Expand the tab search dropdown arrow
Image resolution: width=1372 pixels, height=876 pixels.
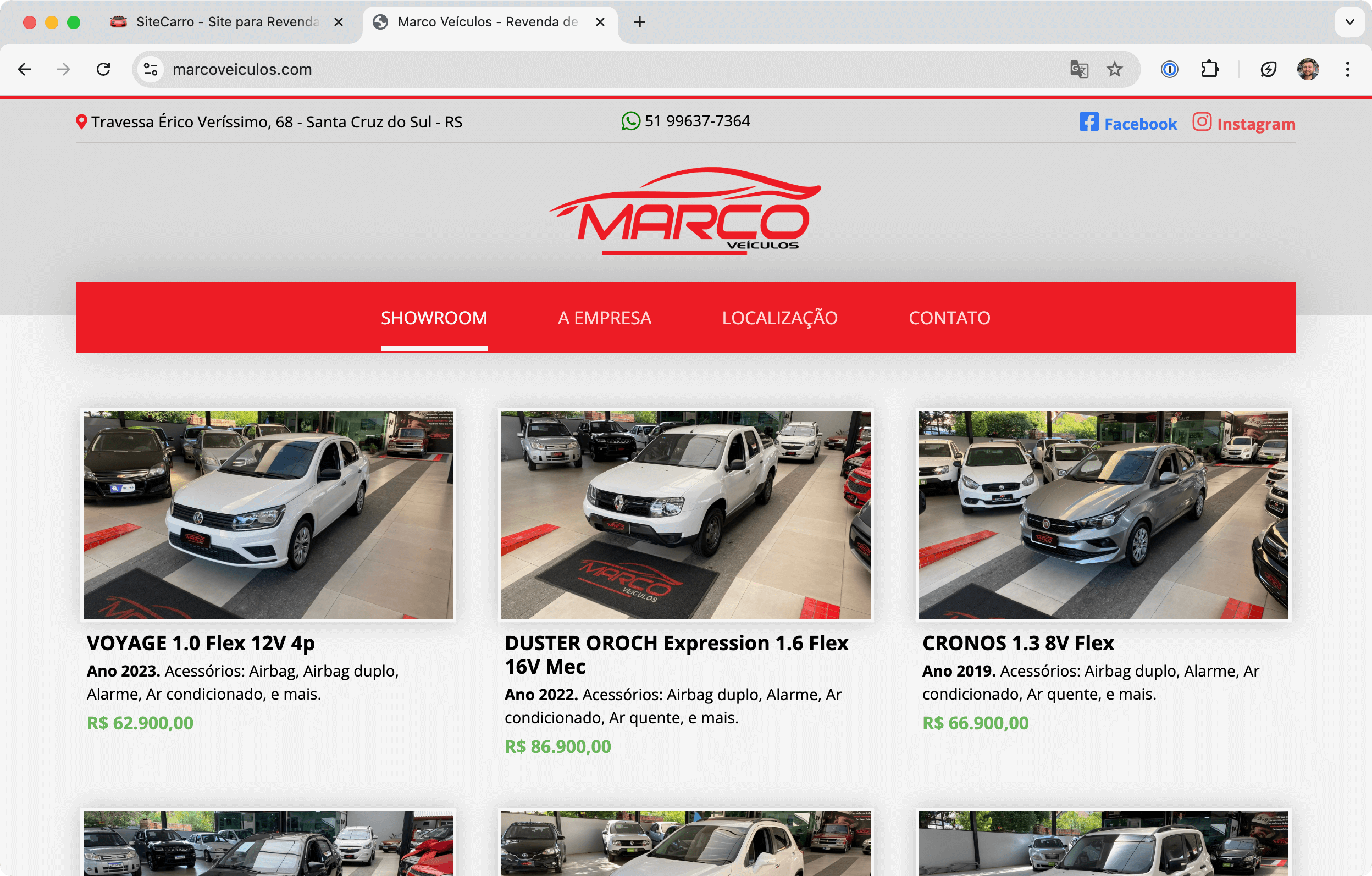(1350, 22)
